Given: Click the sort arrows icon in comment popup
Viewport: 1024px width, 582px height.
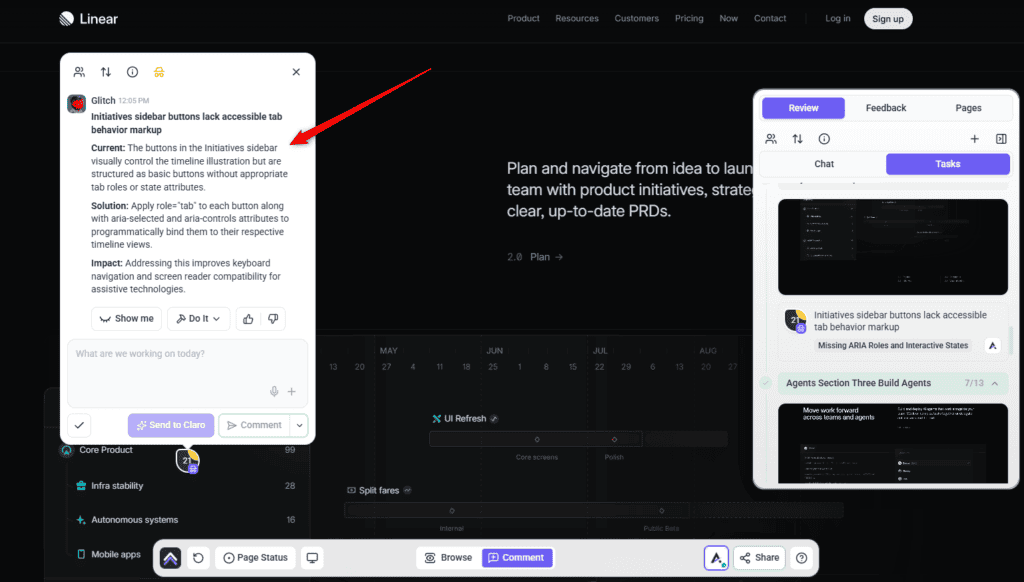Looking at the screenshot, I should [x=106, y=72].
